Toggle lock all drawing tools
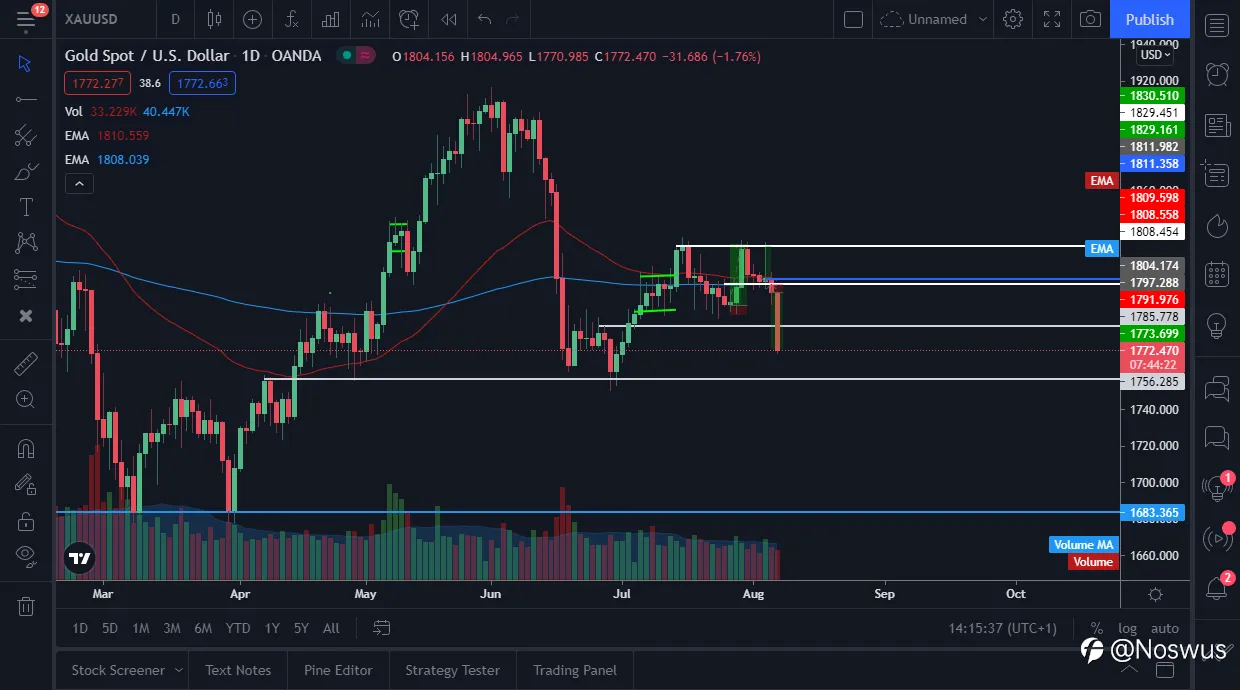The height and width of the screenshot is (690, 1240). tap(26, 521)
